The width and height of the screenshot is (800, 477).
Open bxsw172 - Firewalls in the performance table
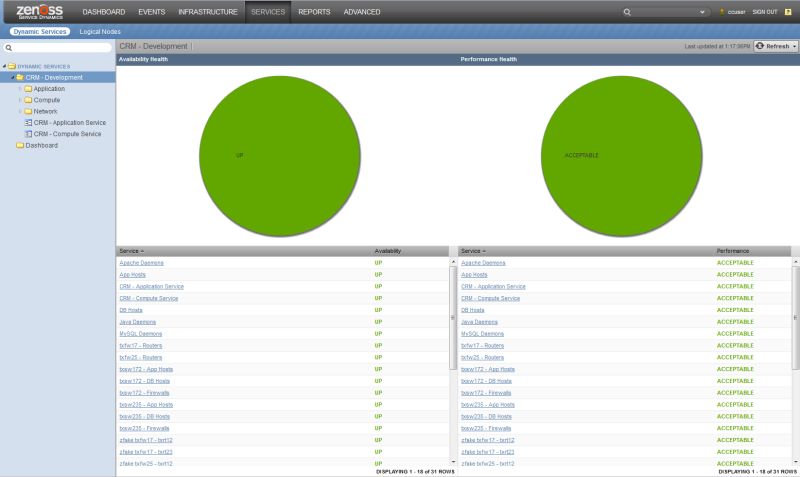tap(486, 393)
